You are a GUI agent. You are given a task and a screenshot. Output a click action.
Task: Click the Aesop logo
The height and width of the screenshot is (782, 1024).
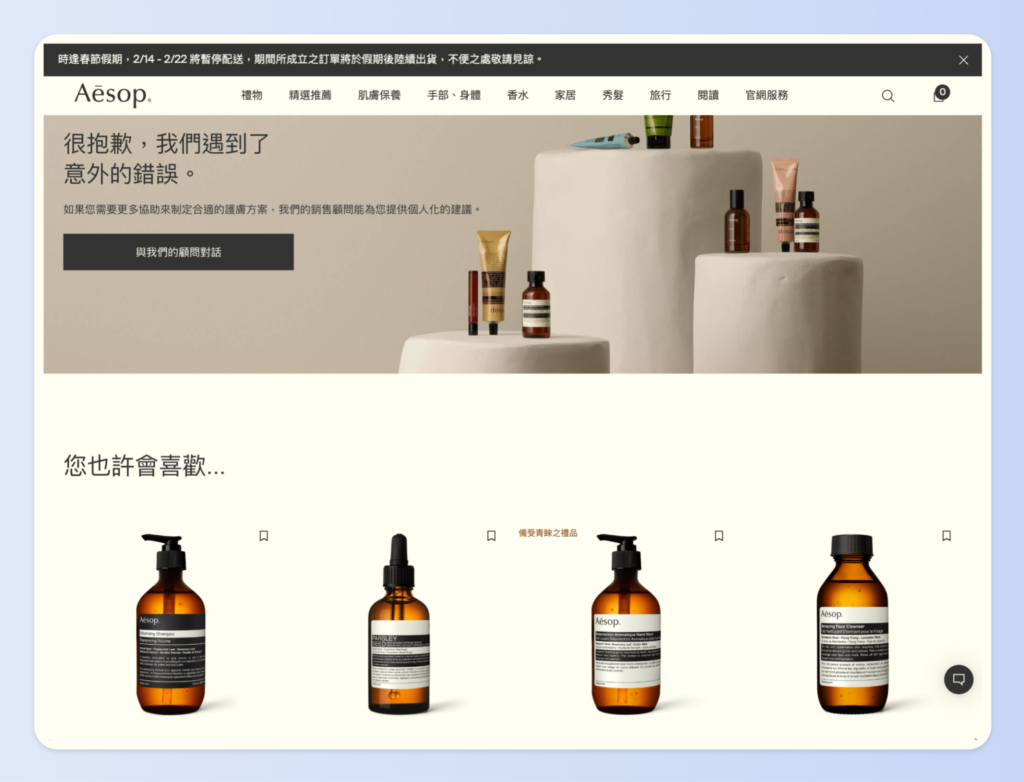tap(112, 95)
